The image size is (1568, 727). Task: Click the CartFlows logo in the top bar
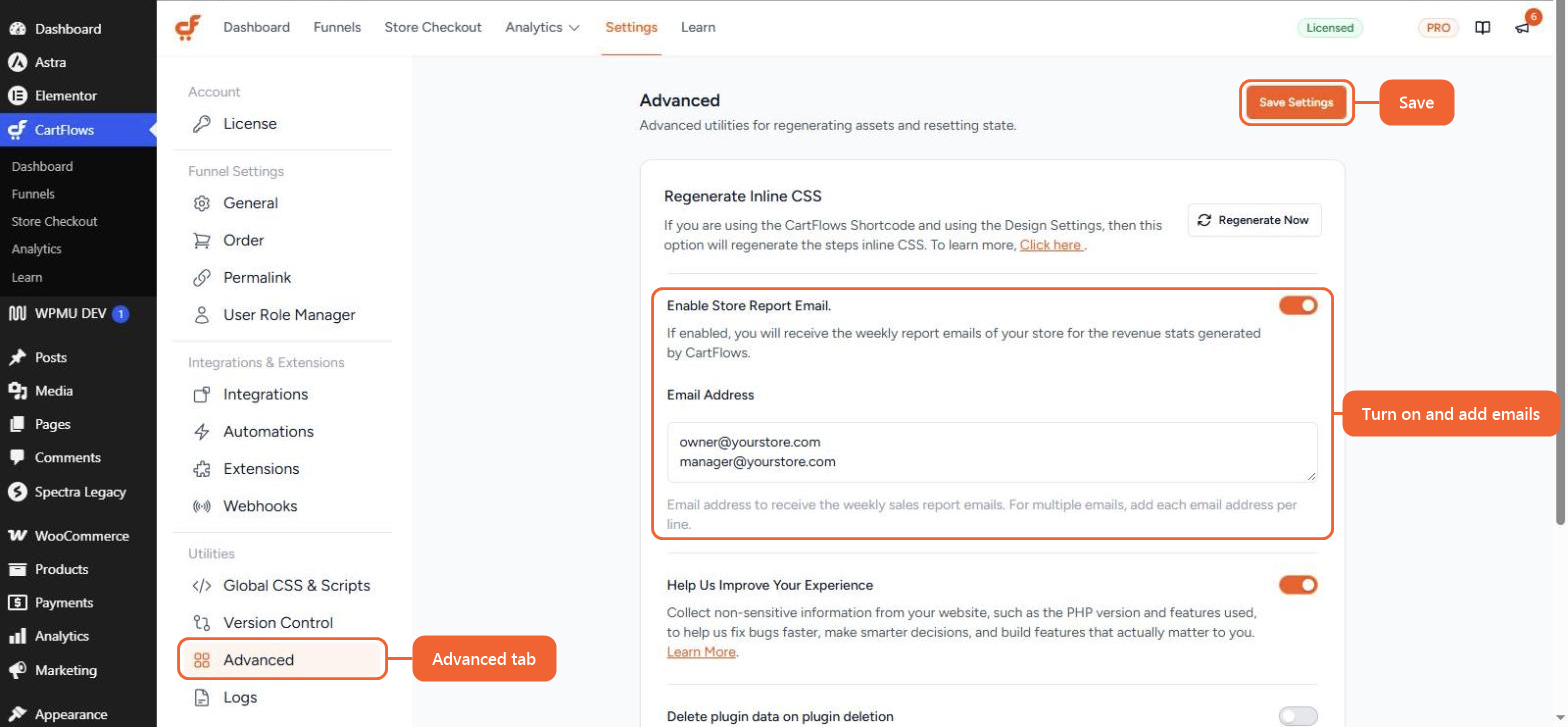point(187,27)
